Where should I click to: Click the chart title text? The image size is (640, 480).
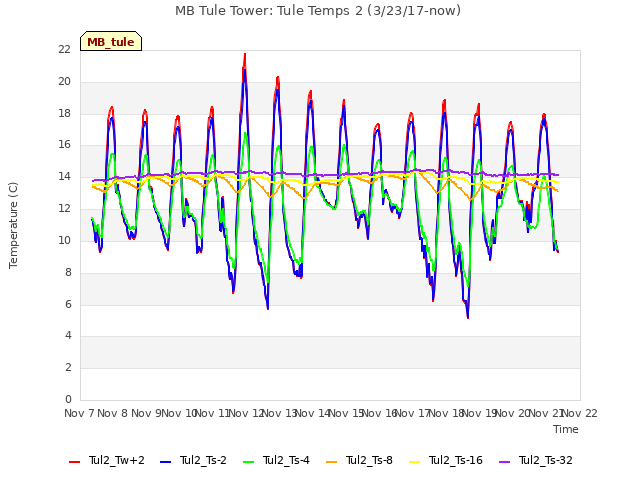click(318, 10)
